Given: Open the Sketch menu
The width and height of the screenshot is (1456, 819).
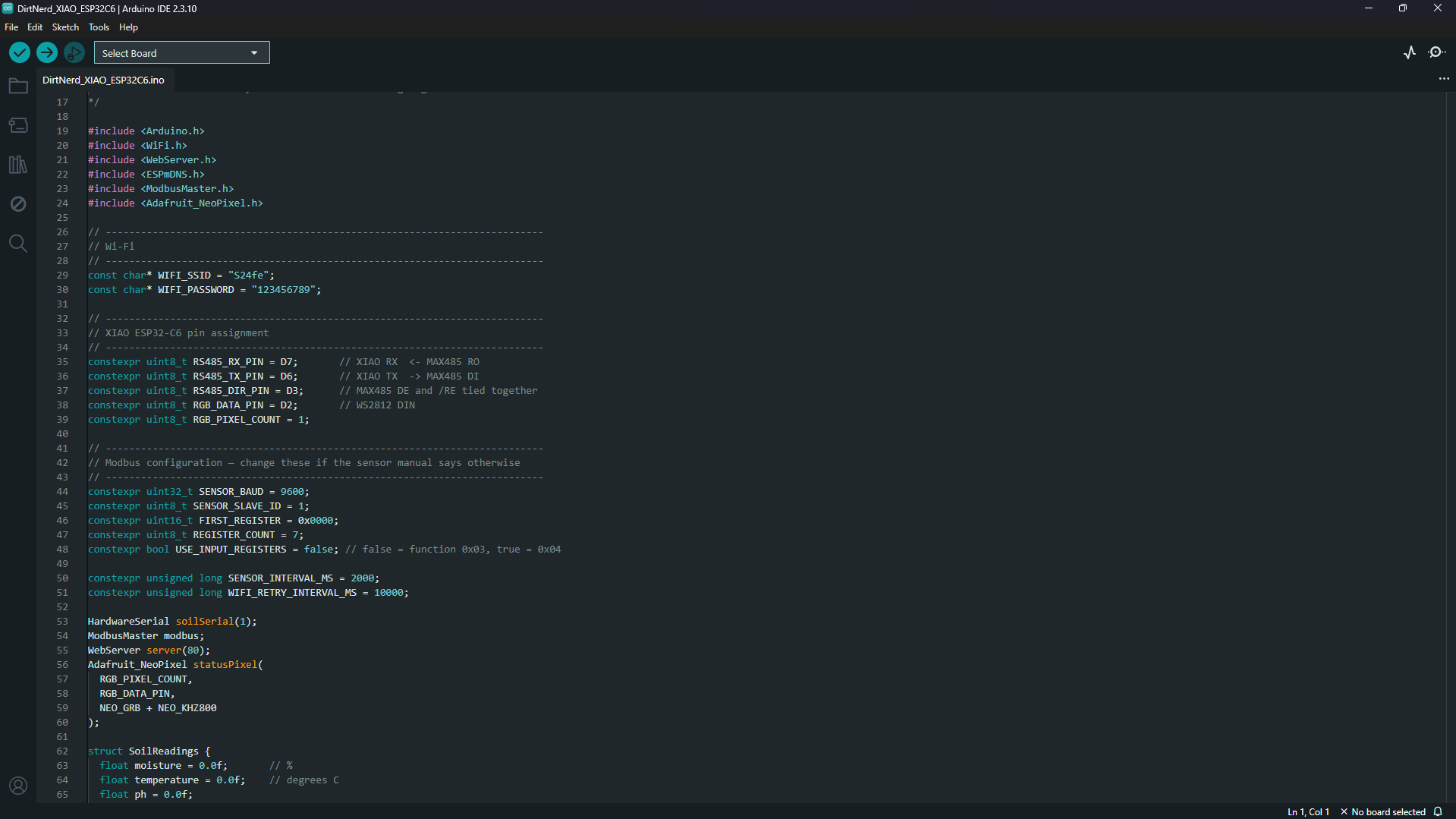Looking at the screenshot, I should (65, 27).
